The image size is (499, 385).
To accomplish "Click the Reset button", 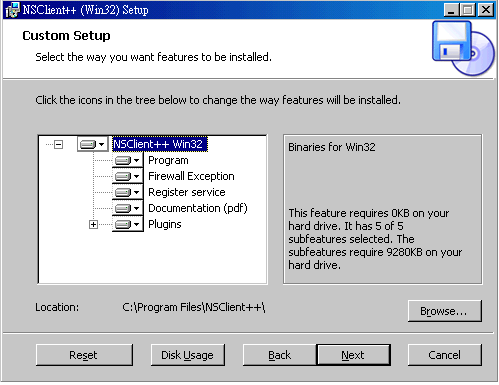I will [x=84, y=355].
